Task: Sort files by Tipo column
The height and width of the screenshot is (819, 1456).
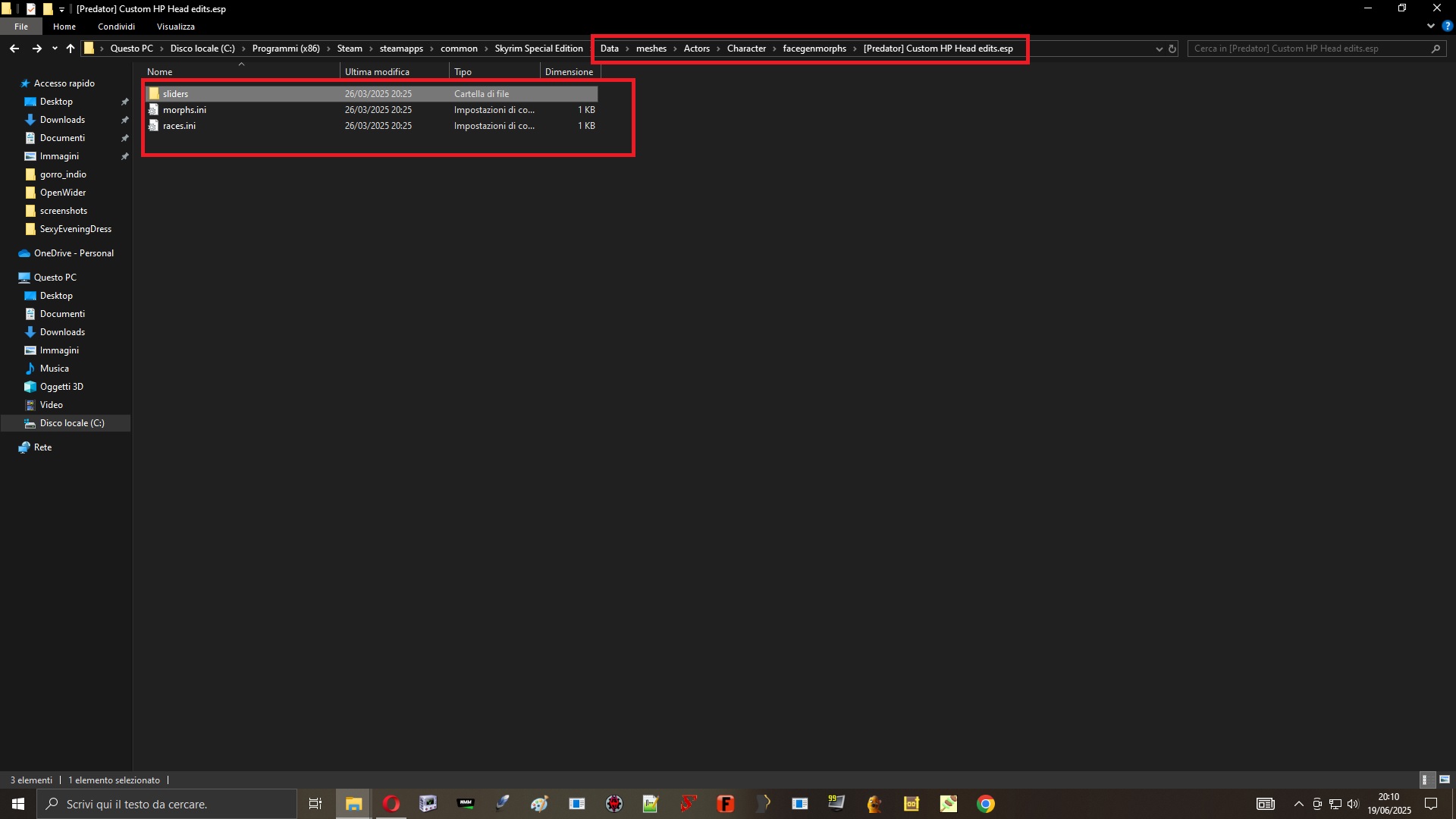Action: tap(494, 72)
